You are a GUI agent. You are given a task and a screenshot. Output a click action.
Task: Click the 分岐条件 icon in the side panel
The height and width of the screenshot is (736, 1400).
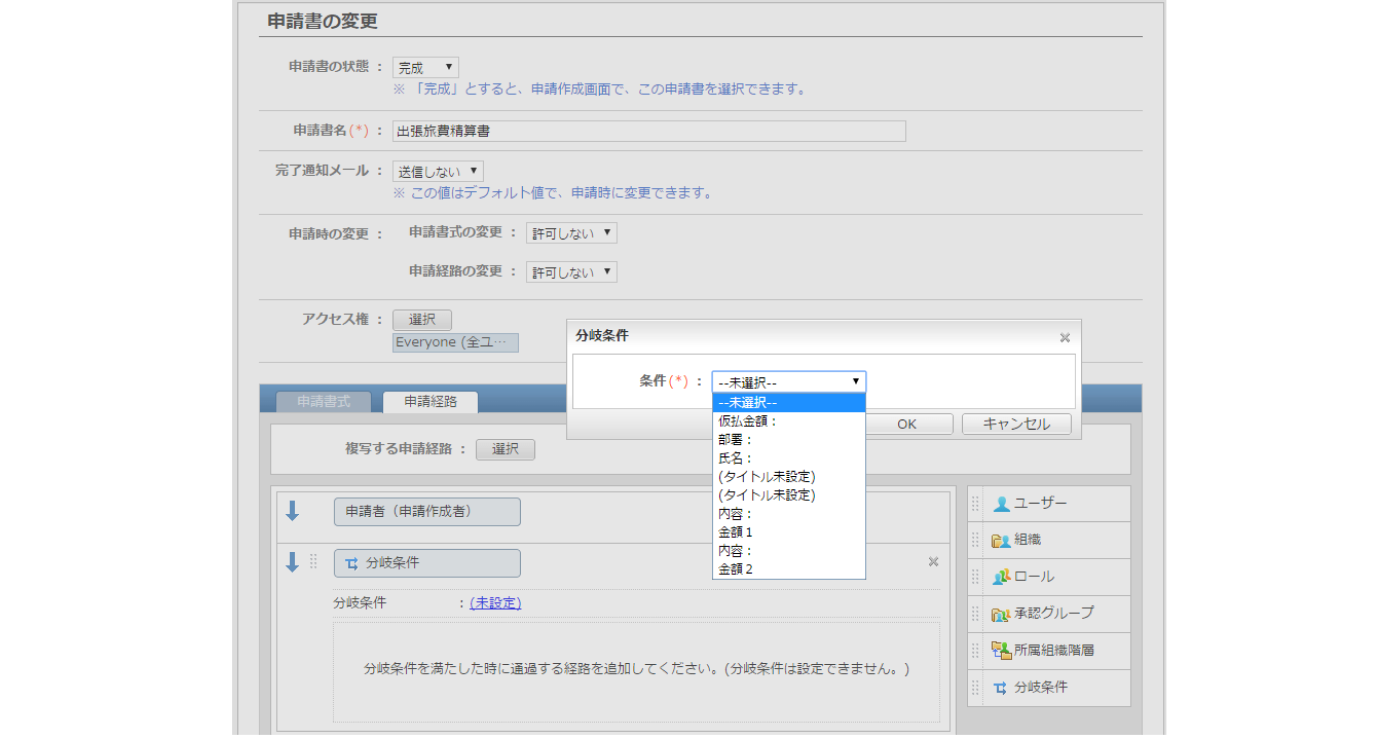click(1001, 688)
